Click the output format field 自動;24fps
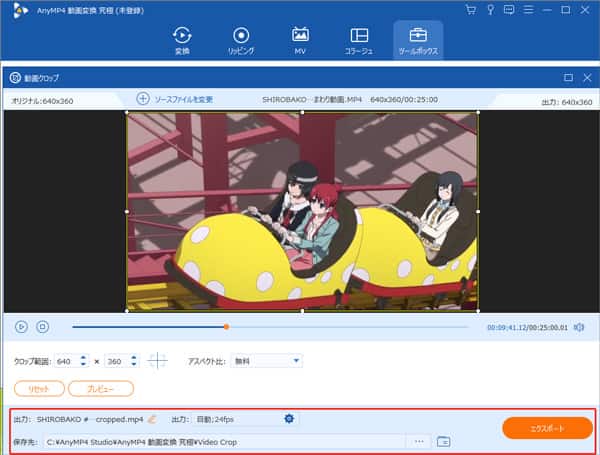The image size is (600, 455). 237,419
